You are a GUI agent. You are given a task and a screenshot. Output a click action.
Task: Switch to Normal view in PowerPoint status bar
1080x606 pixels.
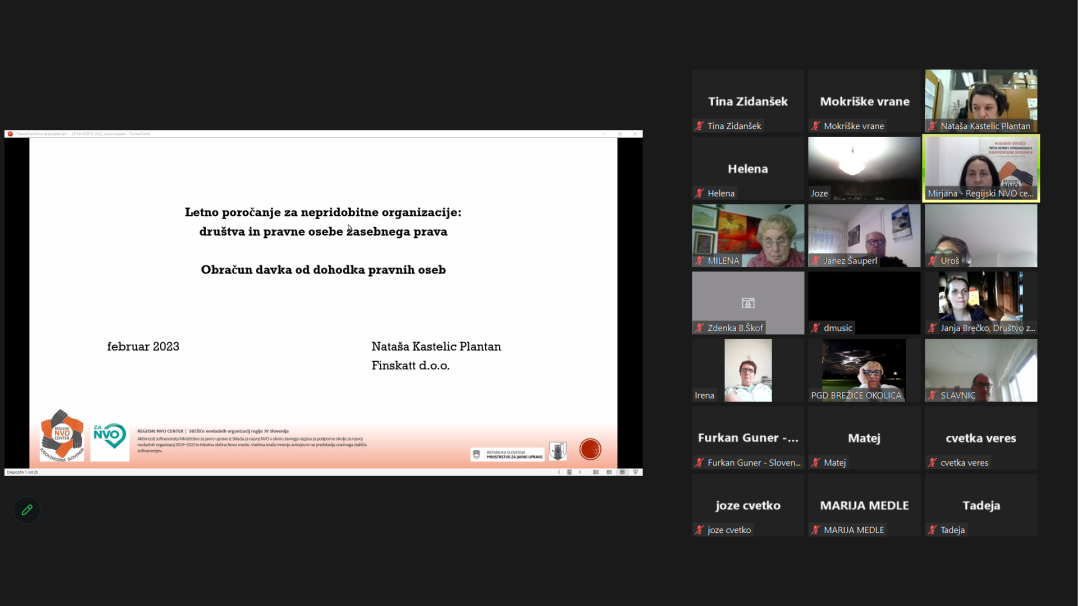598,472
